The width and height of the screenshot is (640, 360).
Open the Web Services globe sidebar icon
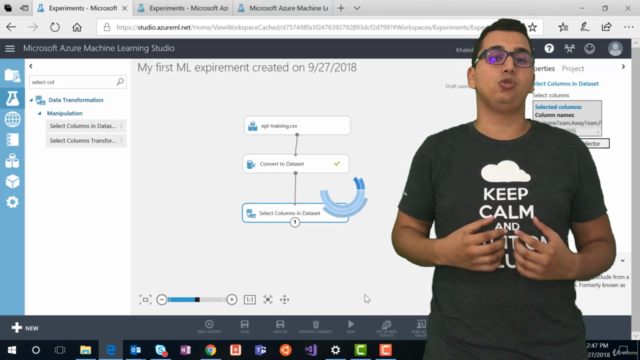(12, 119)
